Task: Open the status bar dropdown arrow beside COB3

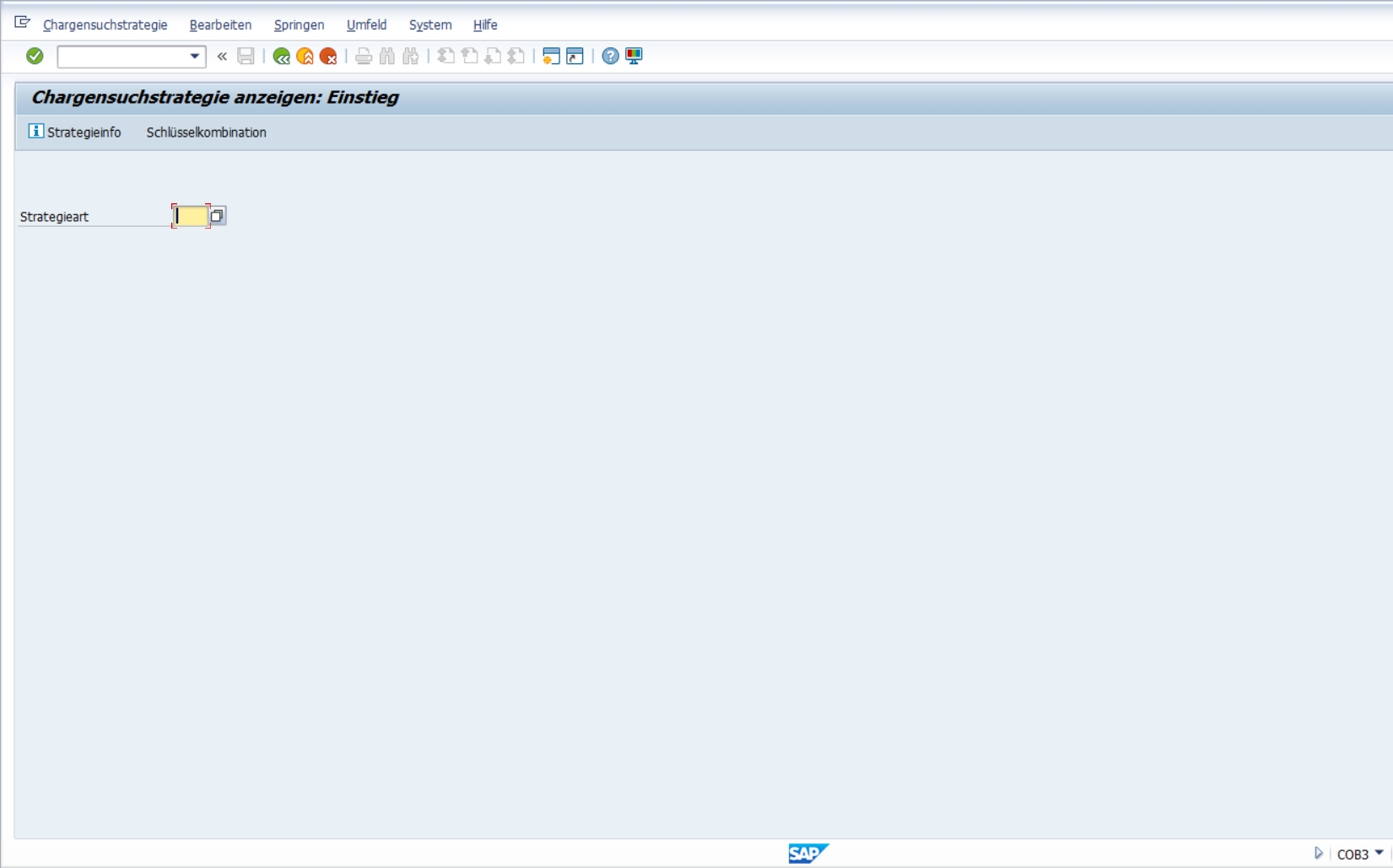Action: pyautogui.click(x=1380, y=854)
